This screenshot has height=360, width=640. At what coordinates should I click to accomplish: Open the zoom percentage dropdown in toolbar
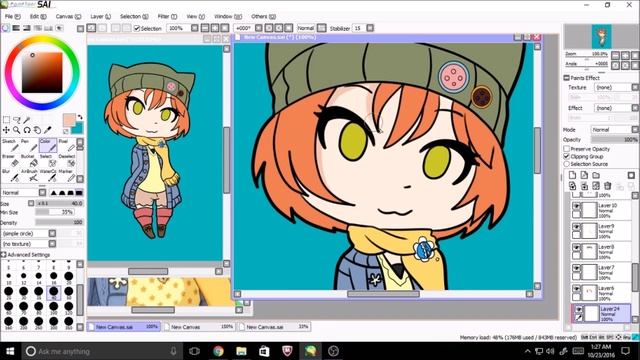[195, 28]
